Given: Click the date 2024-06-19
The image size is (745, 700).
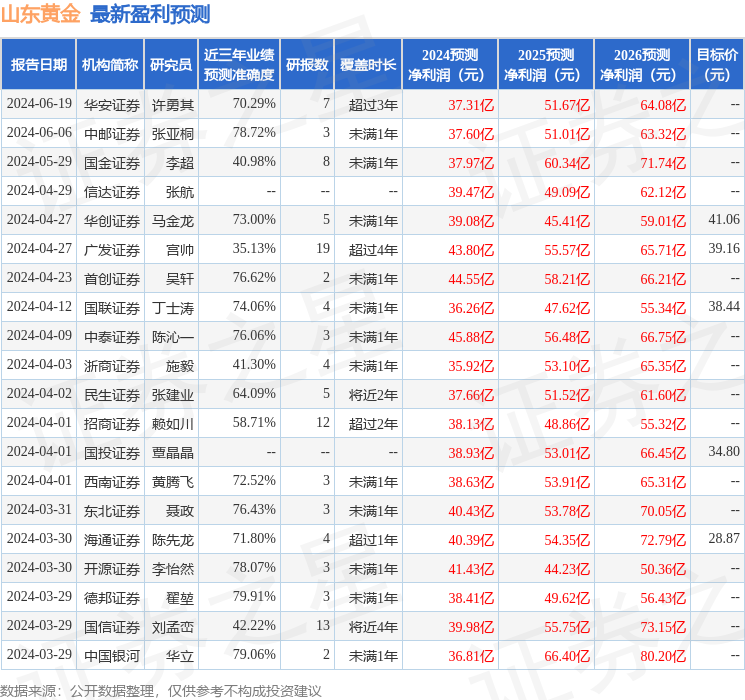Looking at the screenshot, I should pos(39,104).
